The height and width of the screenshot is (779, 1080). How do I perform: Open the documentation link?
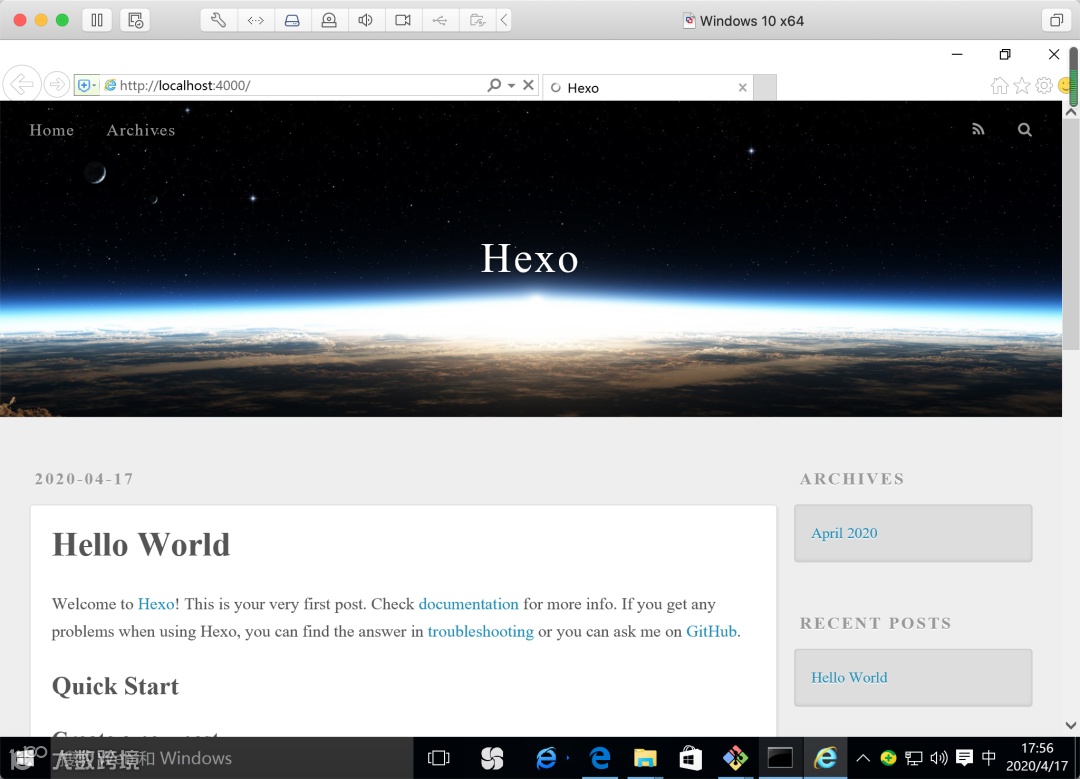(x=468, y=604)
